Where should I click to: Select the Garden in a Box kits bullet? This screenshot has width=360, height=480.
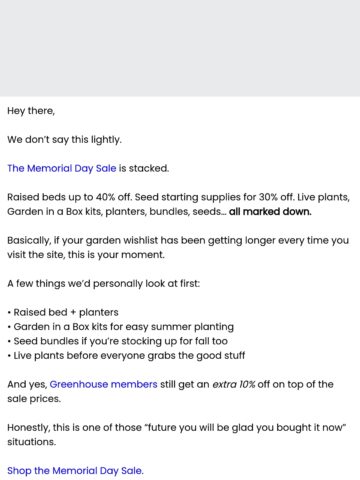coord(121,327)
